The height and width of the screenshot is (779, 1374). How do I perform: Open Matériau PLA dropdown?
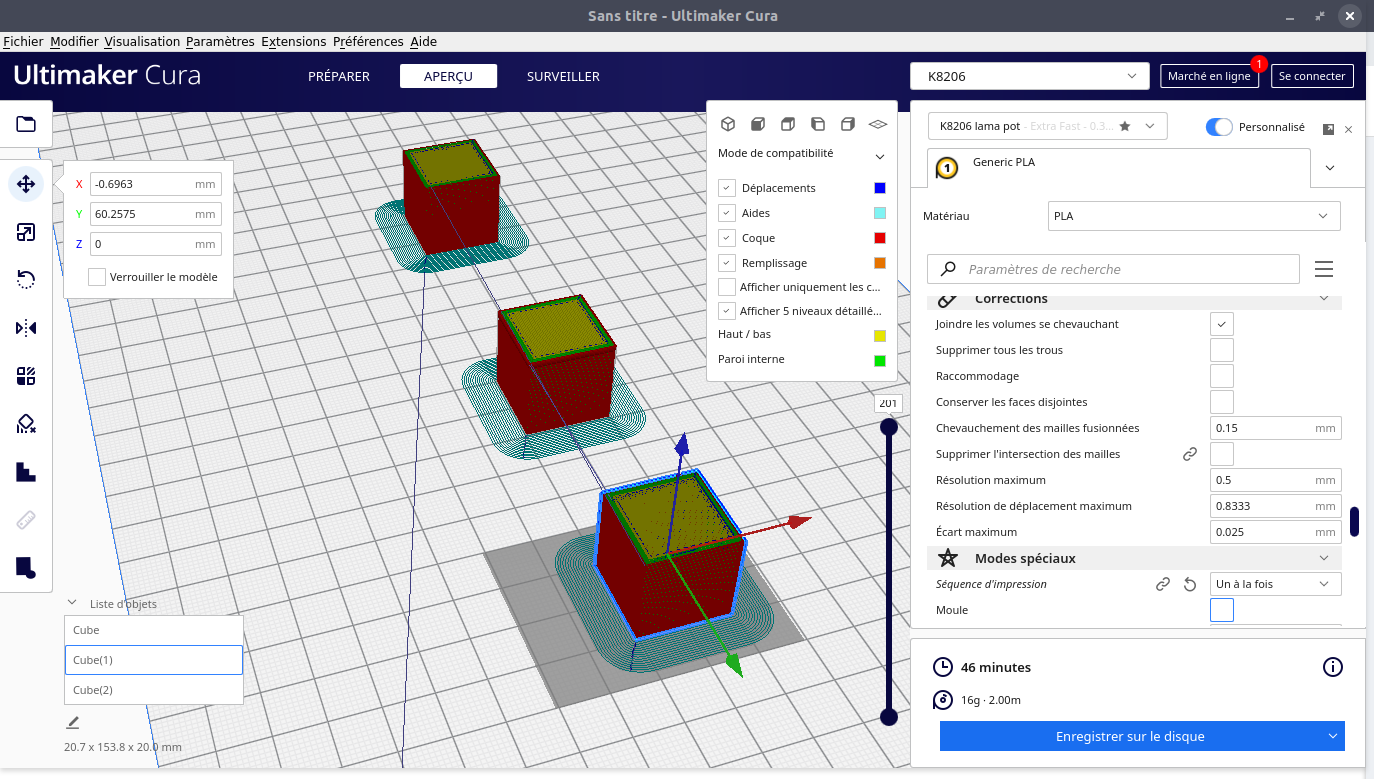[x=1194, y=216]
